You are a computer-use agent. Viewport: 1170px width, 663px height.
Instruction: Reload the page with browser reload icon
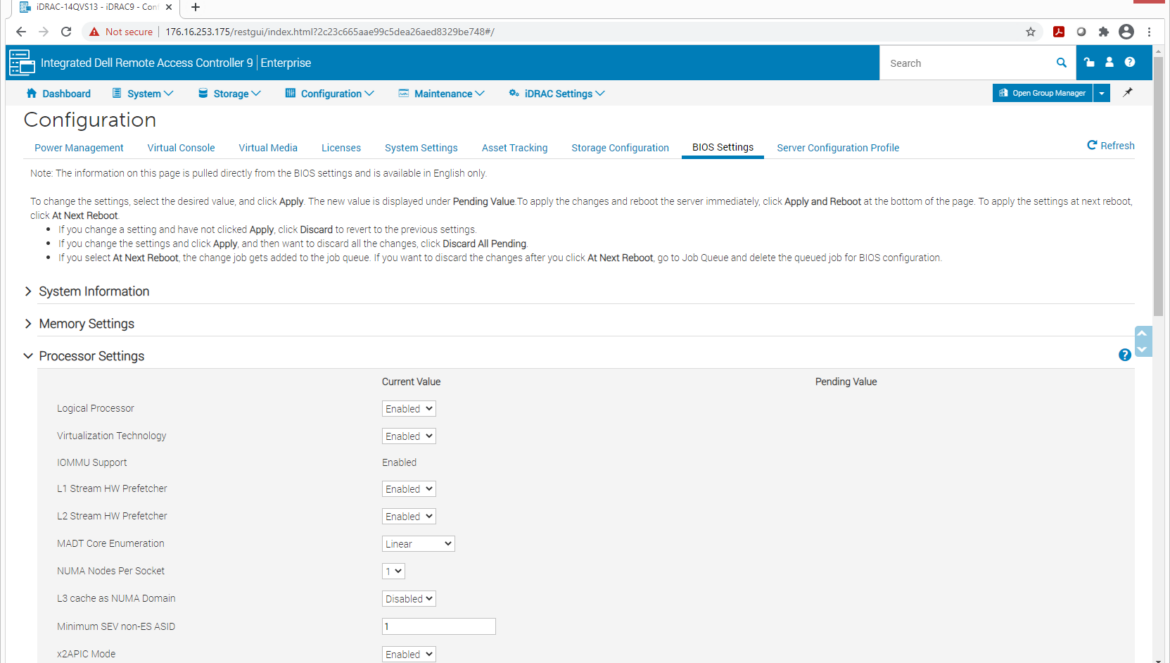coord(66,31)
